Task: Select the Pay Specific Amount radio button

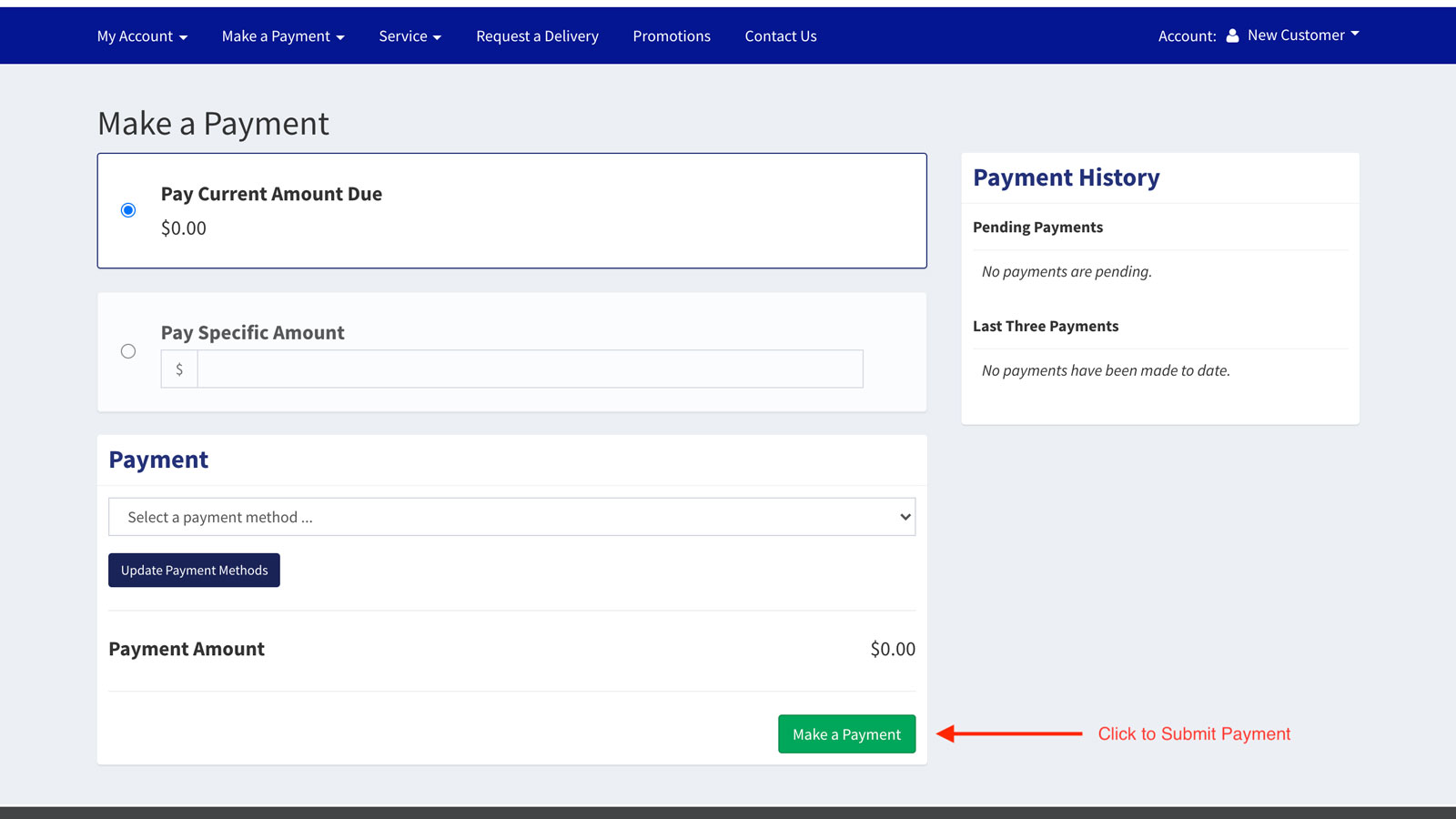Action: (x=128, y=351)
